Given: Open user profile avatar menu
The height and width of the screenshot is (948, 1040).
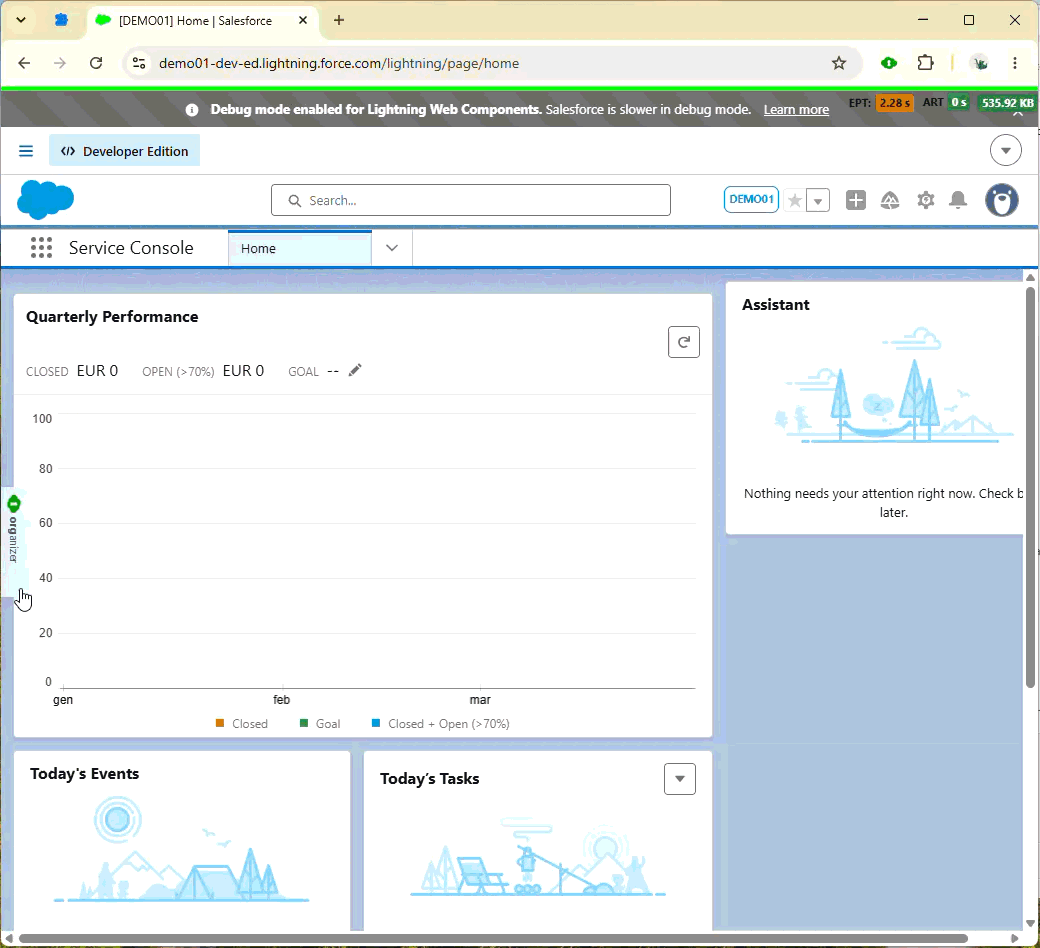Looking at the screenshot, I should point(1001,200).
